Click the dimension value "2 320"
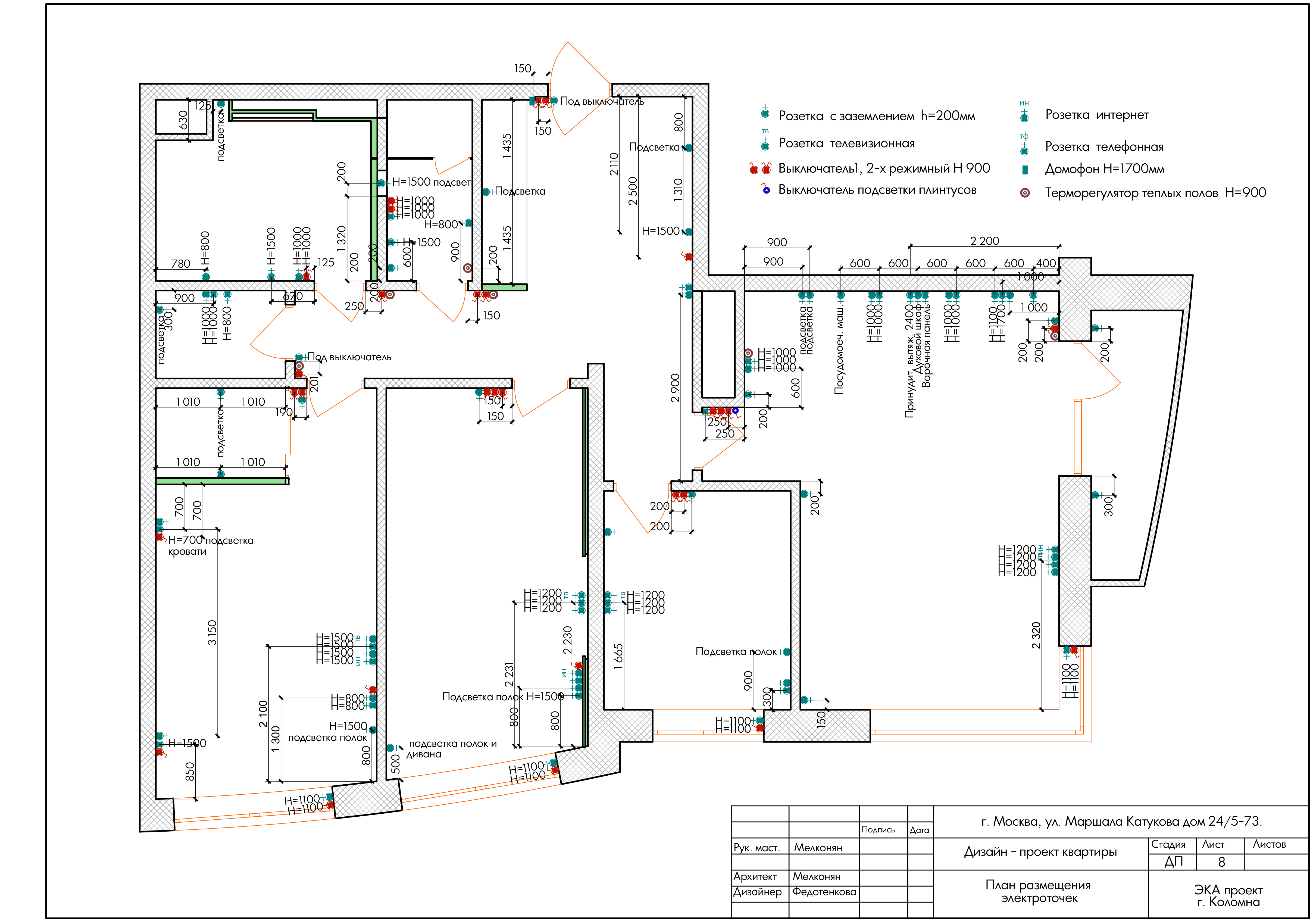1313x924 pixels. click(x=1036, y=636)
